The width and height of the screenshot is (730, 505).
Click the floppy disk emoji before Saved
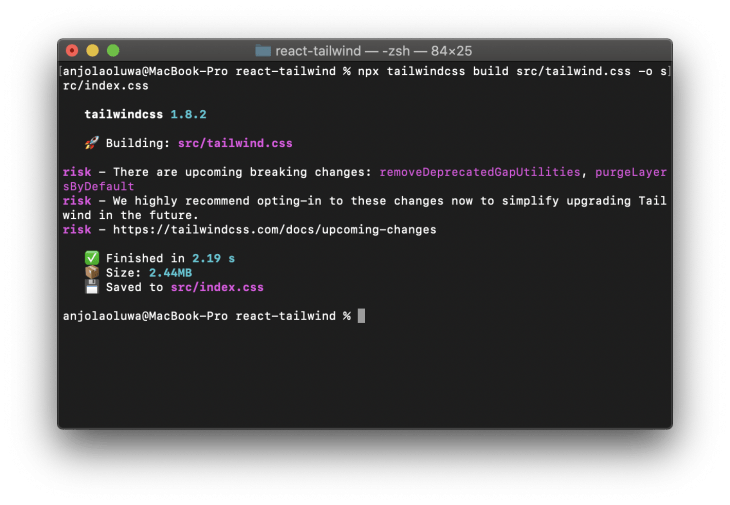tap(92, 287)
